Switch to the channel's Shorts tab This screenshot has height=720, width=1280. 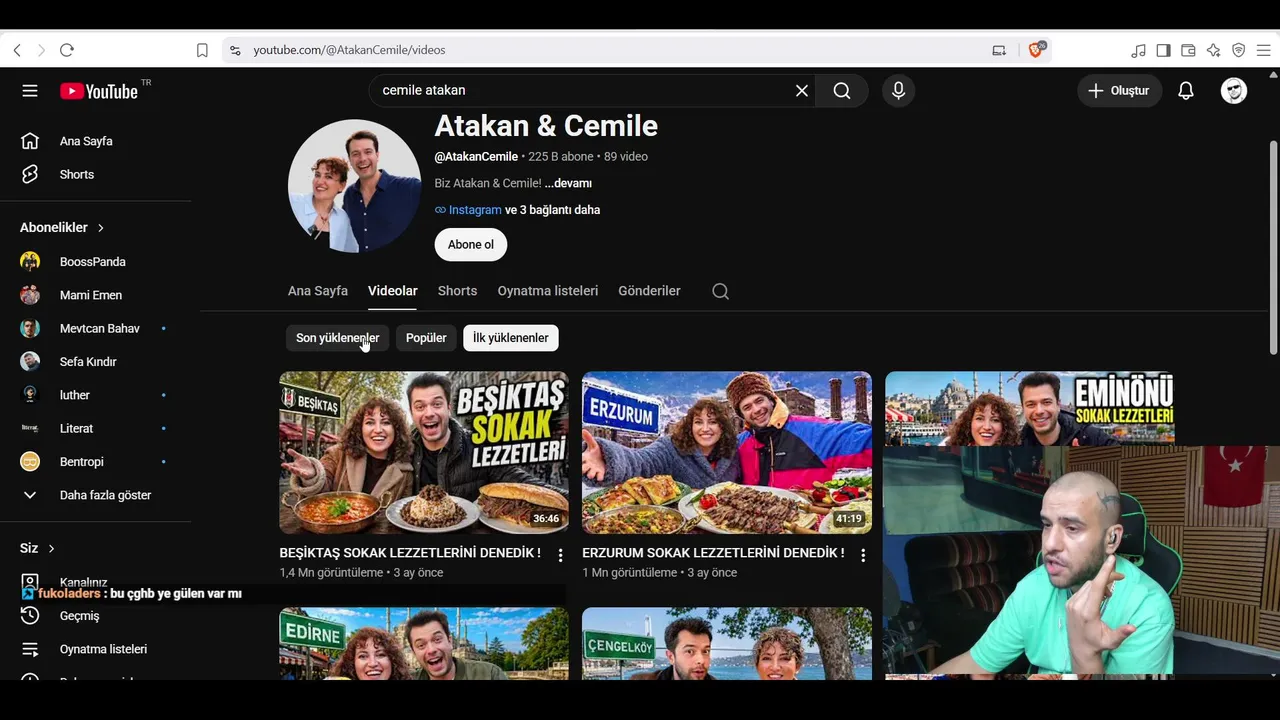[457, 291]
